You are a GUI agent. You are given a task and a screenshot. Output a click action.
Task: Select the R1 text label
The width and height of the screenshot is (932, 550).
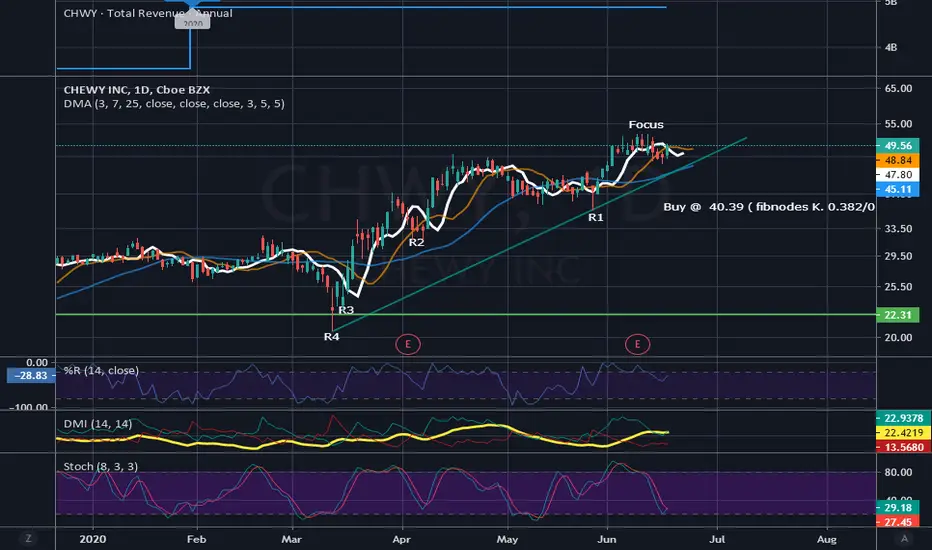pyautogui.click(x=596, y=218)
